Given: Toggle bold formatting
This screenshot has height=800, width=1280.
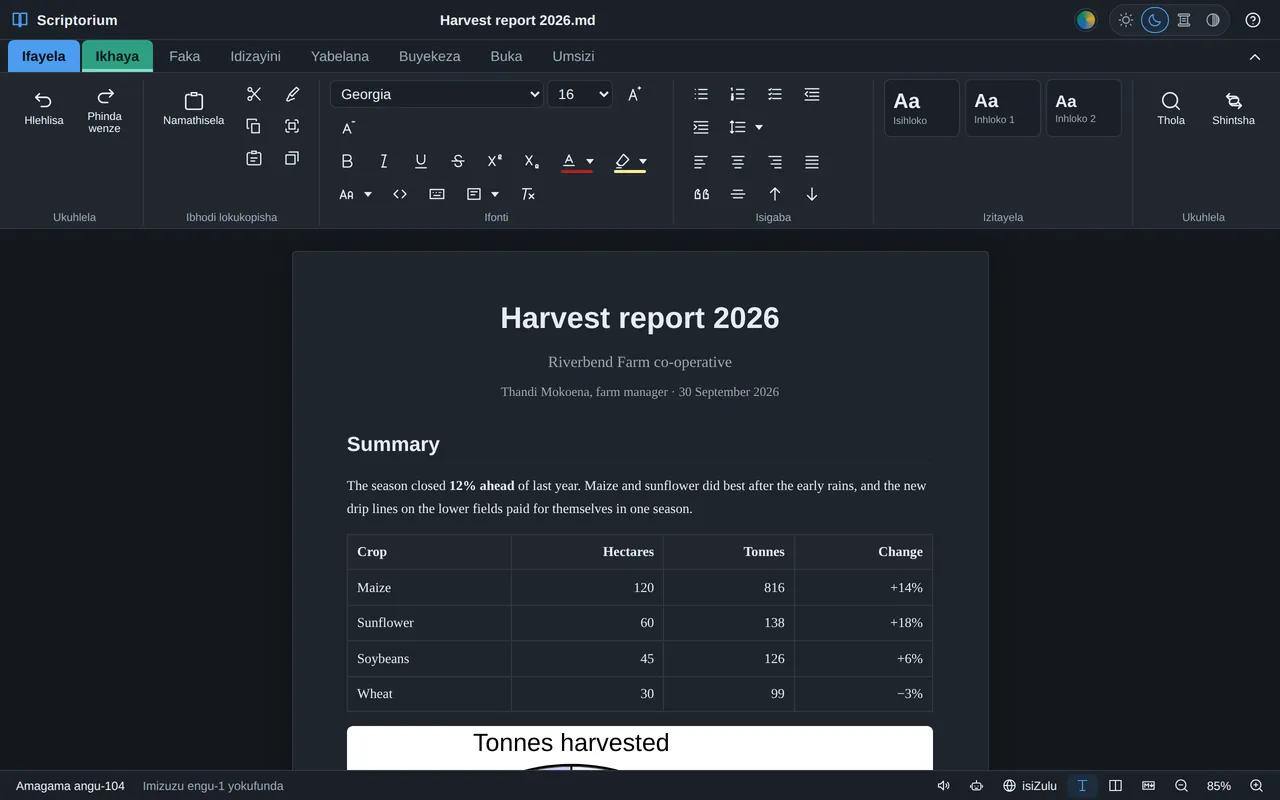Looking at the screenshot, I should (347, 161).
